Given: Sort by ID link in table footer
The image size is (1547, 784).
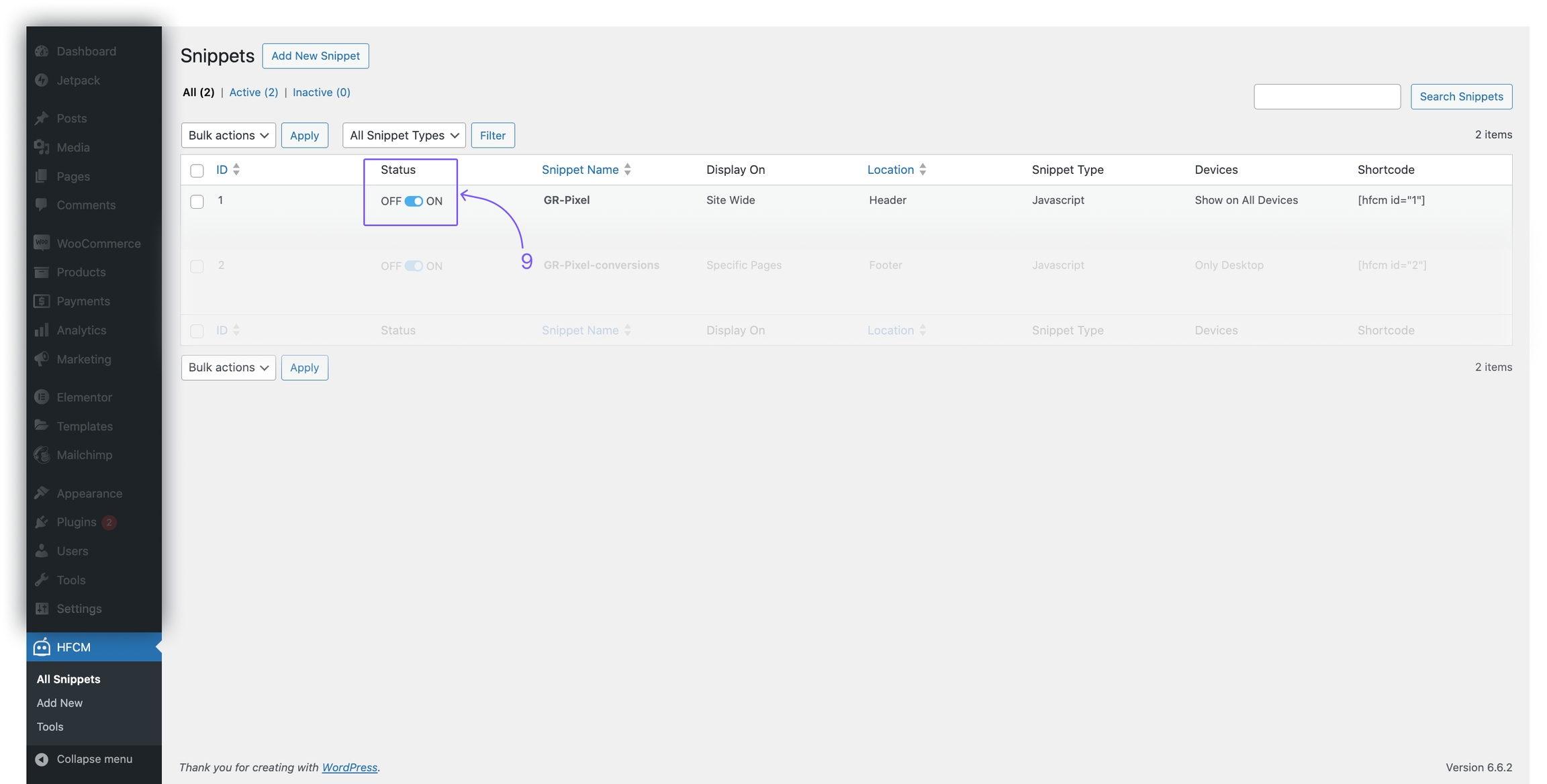Looking at the screenshot, I should point(222,330).
